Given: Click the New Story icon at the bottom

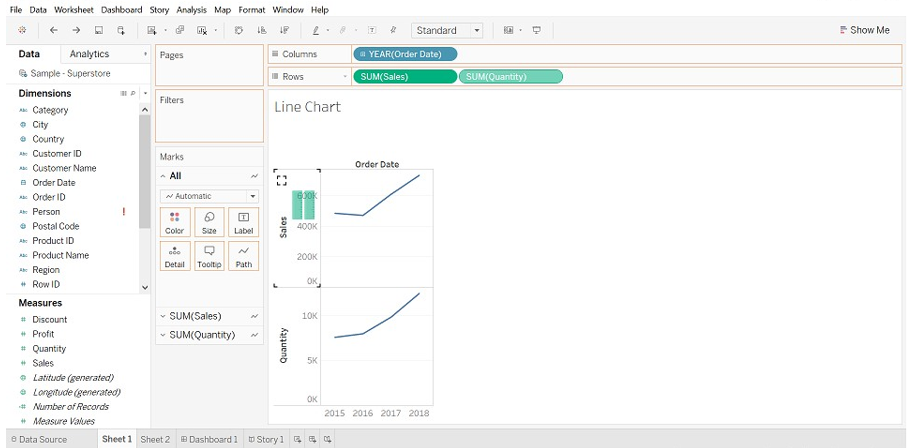Looking at the screenshot, I should tap(327, 439).
